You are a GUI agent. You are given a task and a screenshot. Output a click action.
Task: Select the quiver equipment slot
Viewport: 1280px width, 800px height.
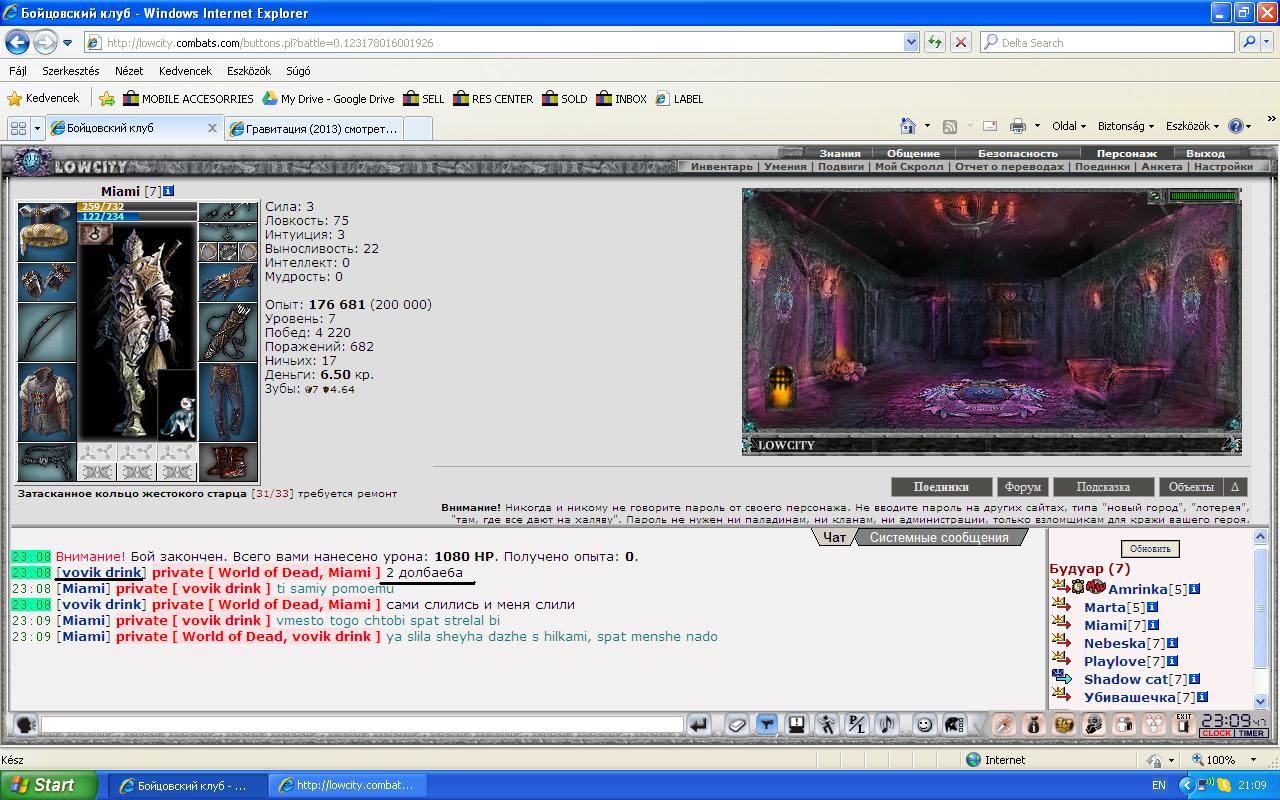tap(228, 332)
